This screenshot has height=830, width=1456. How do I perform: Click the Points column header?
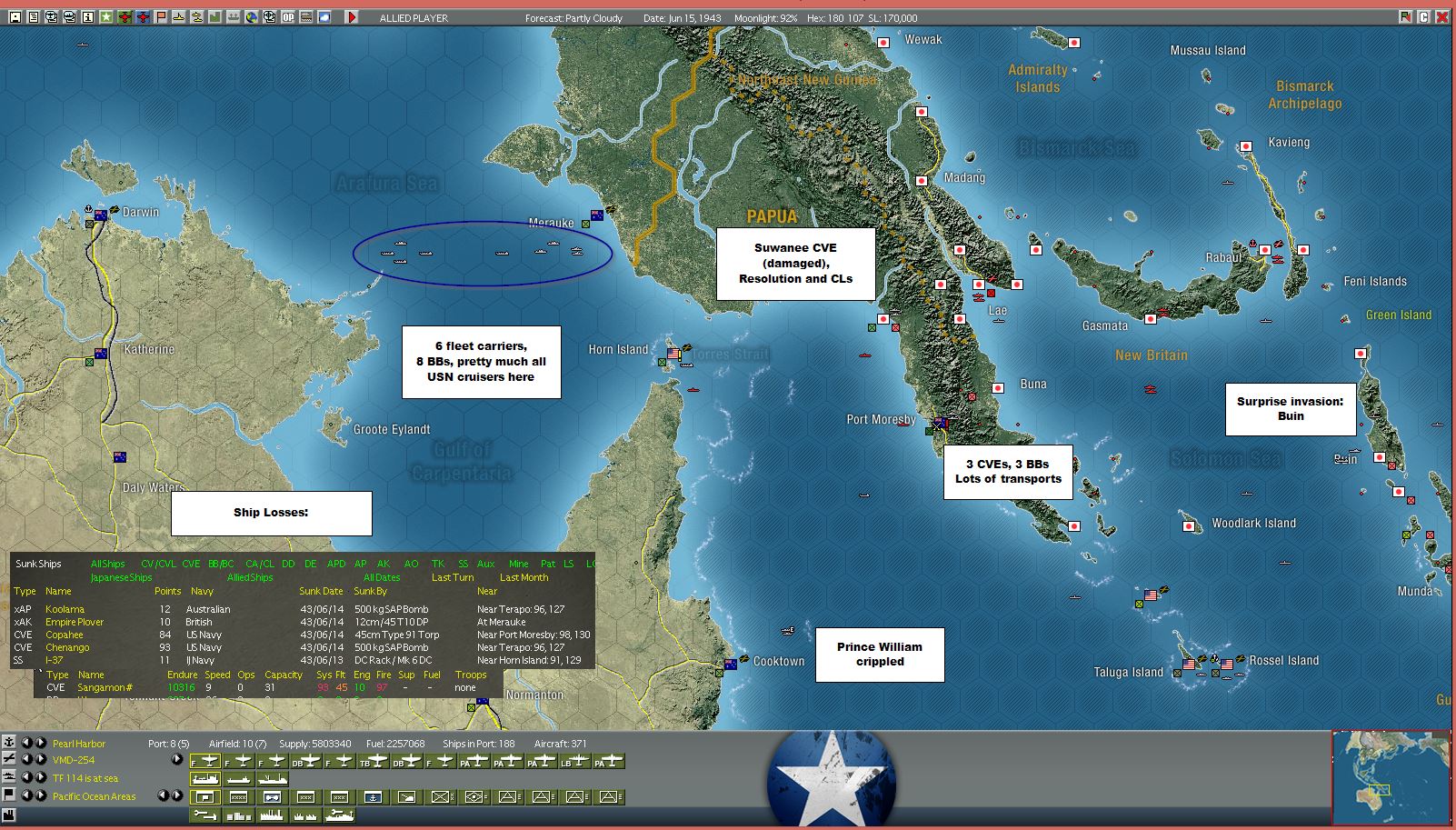[x=167, y=591]
